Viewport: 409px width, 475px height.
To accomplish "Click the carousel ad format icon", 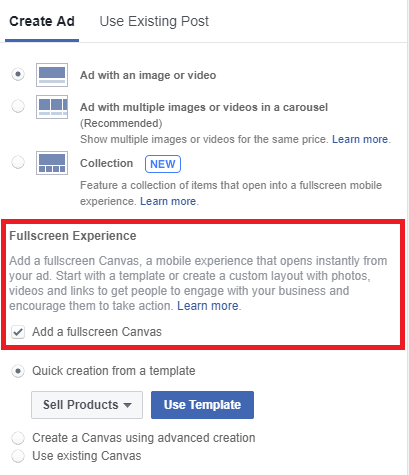I will pyautogui.click(x=52, y=107).
